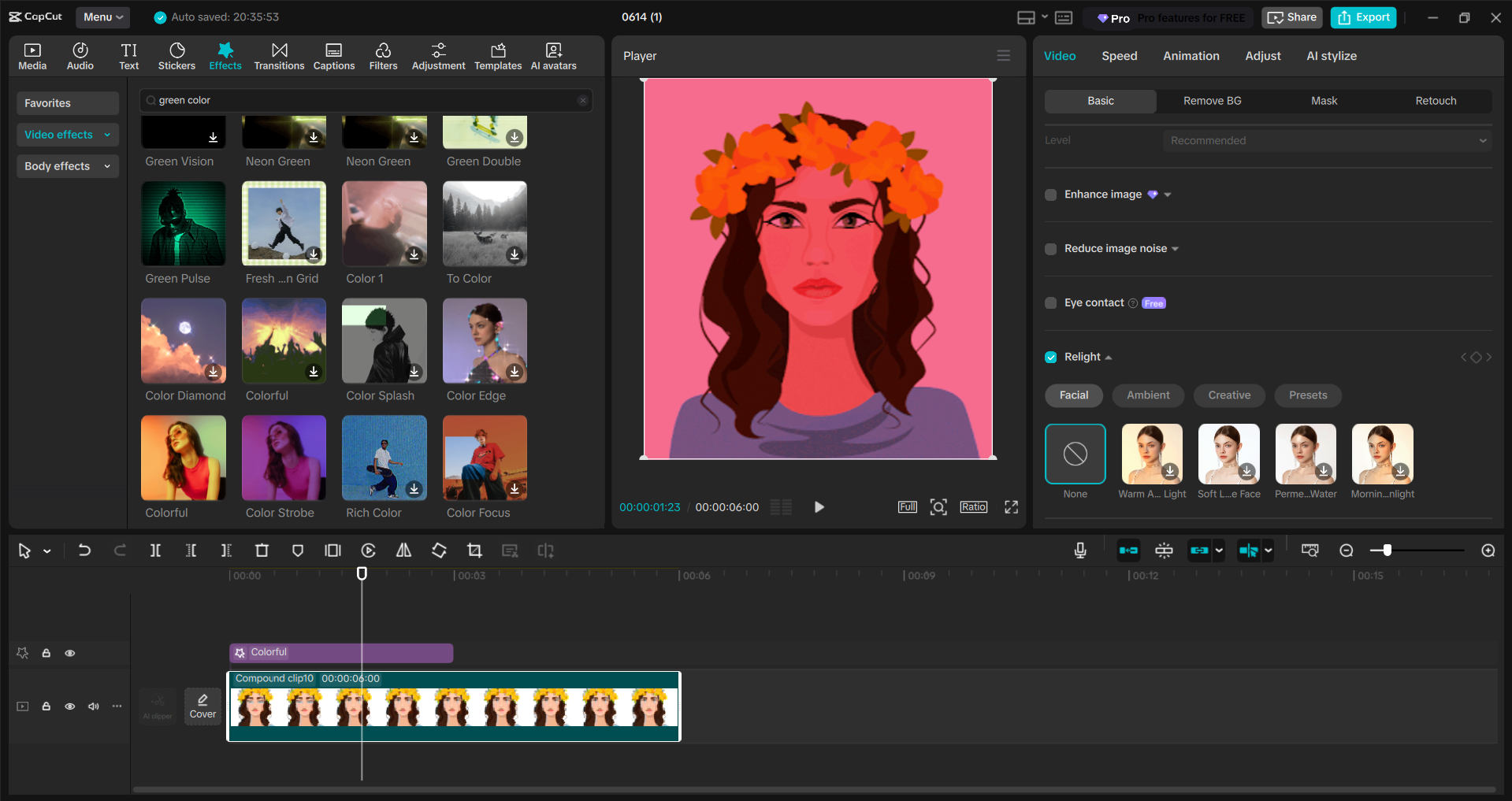Click the voiceover microphone icon
The height and width of the screenshot is (801, 1512).
1079,550
